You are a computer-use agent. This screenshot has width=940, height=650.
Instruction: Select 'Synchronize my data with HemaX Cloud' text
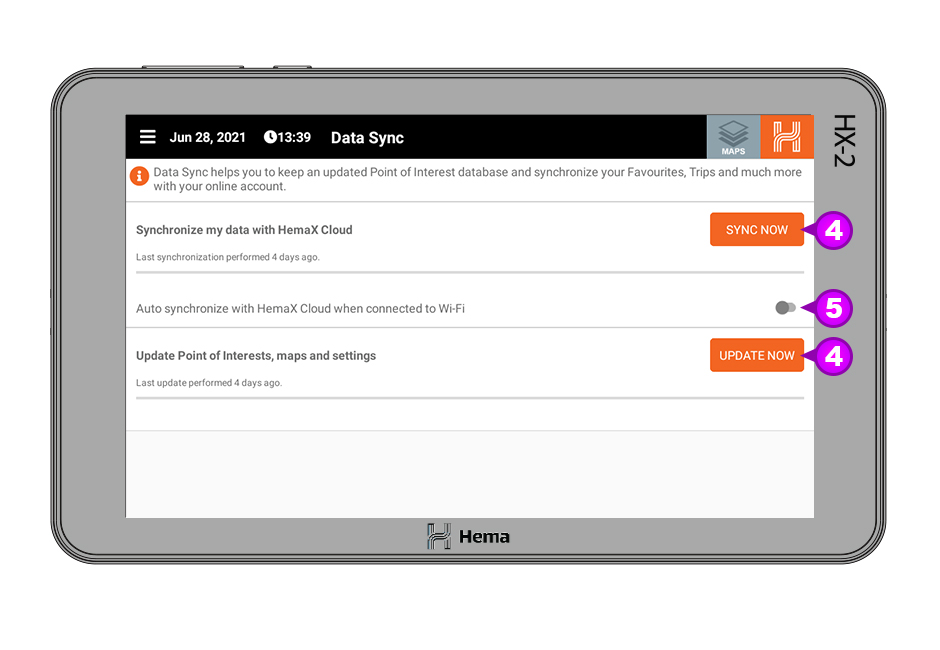[x=244, y=230]
